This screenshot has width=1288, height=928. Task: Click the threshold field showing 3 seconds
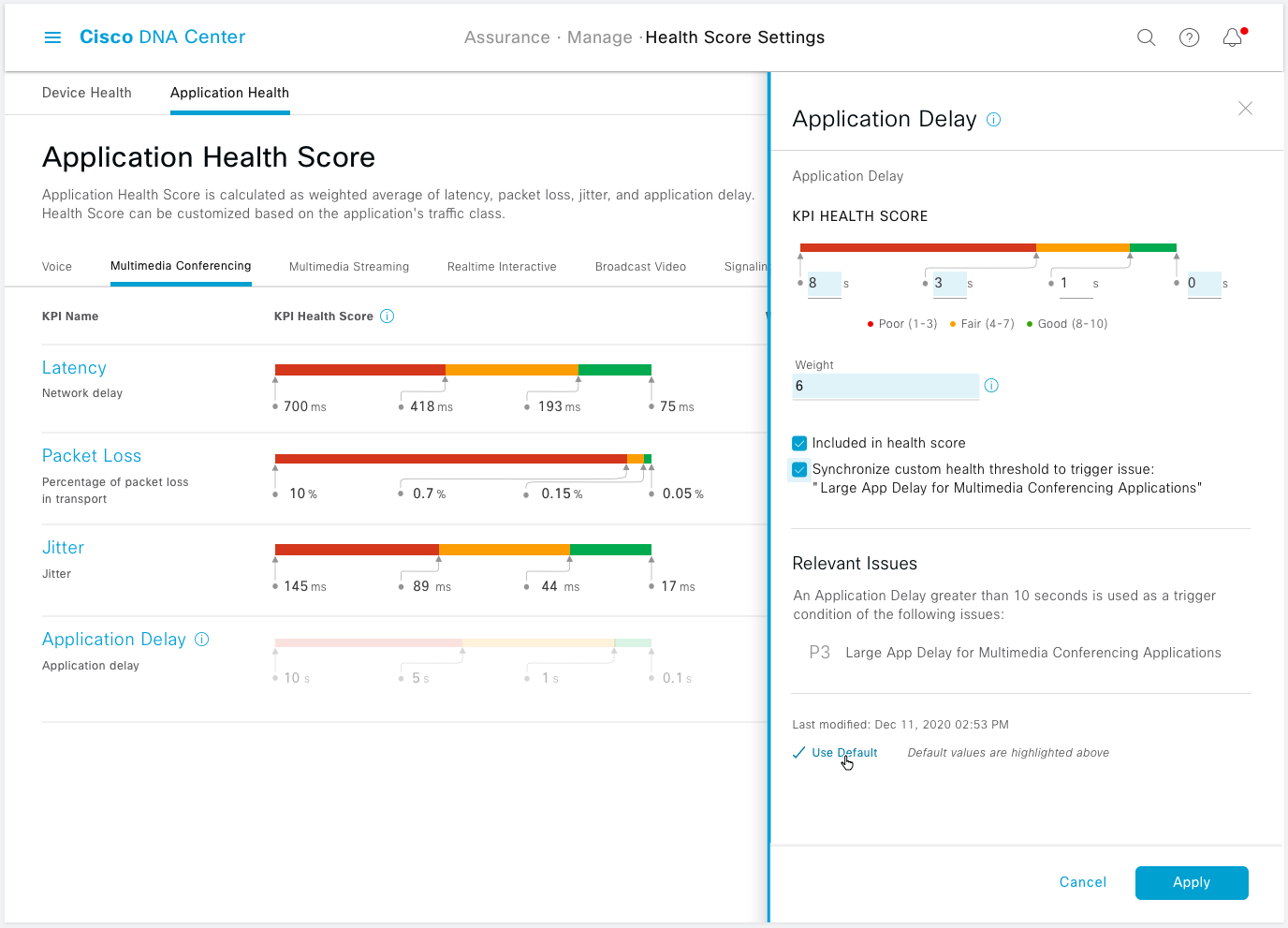tap(950, 284)
